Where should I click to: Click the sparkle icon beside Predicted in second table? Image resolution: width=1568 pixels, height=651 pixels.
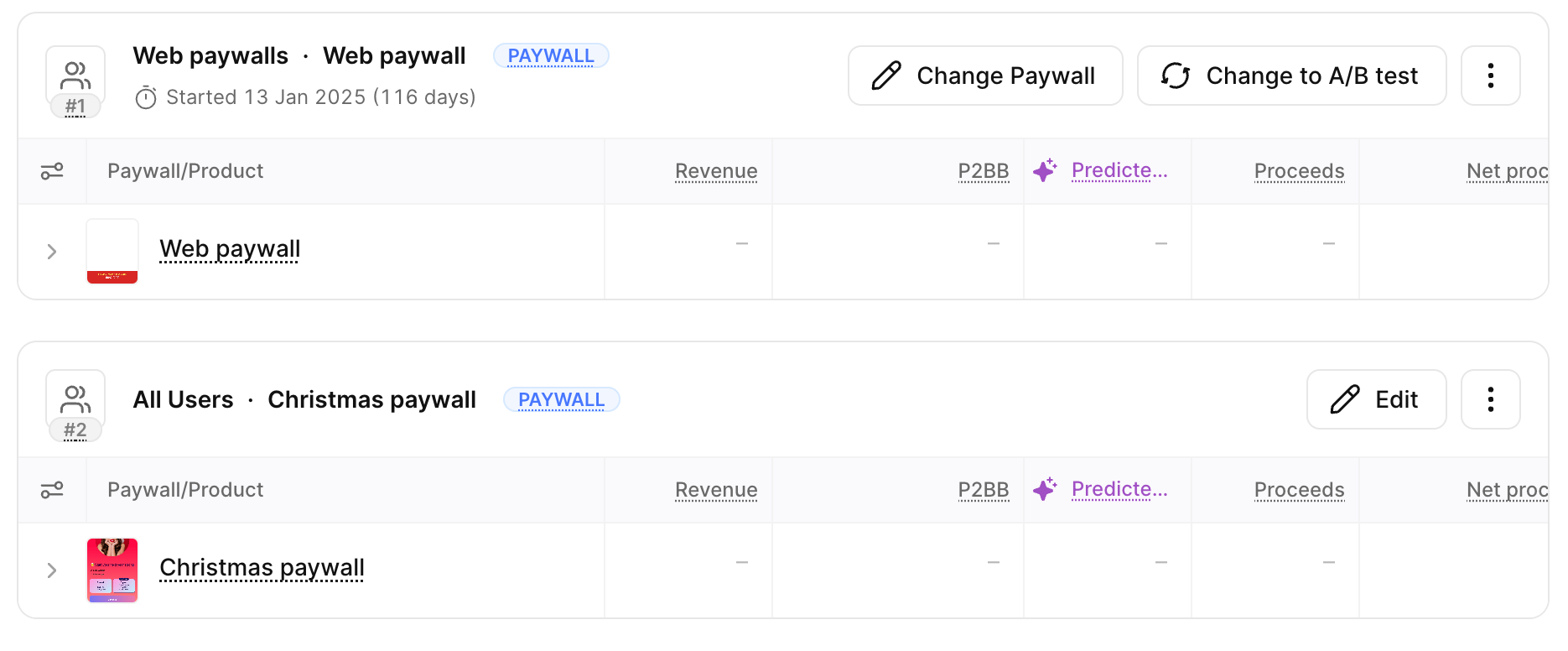click(1045, 488)
